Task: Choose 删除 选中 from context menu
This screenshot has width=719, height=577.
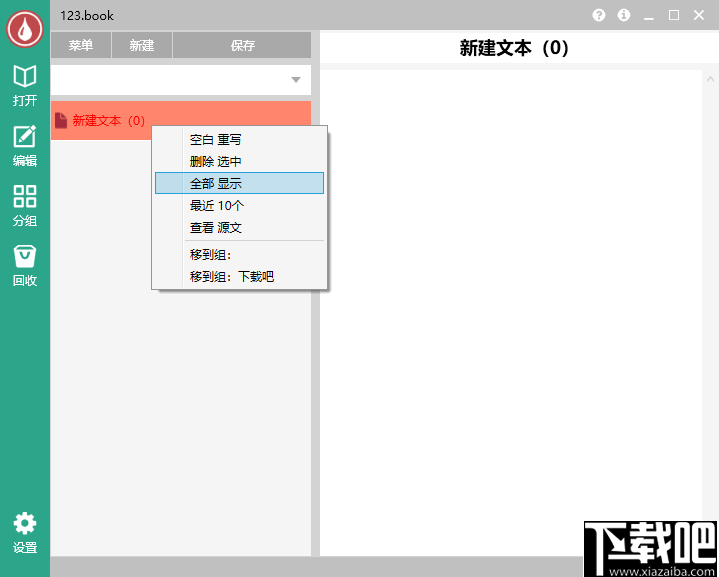Action: click(239, 161)
